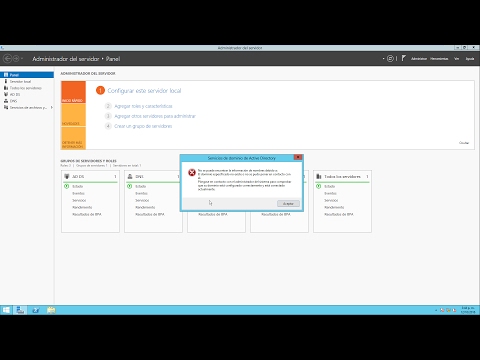
Task: Open Configurar este servidor local link
Action: [144, 91]
